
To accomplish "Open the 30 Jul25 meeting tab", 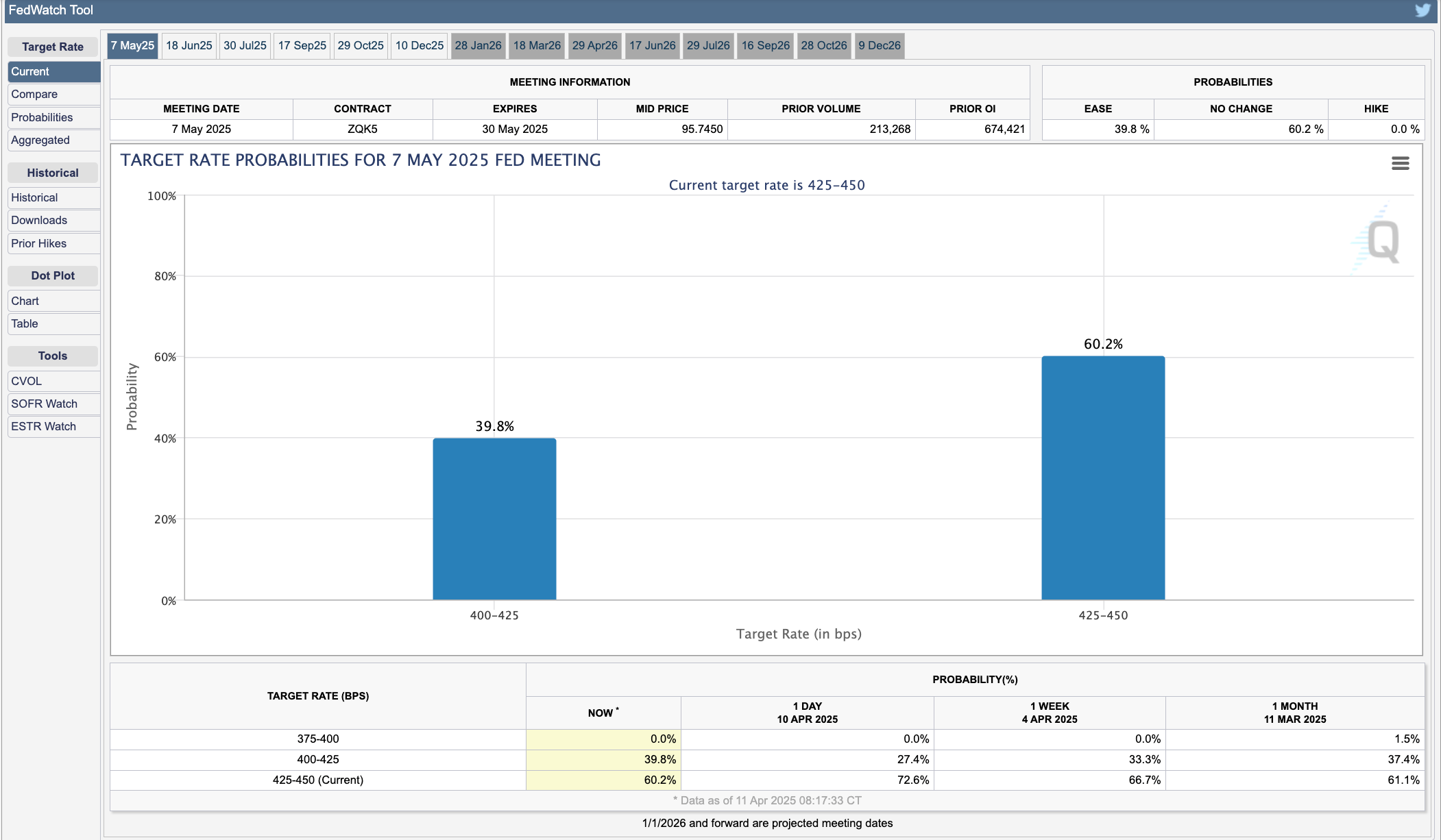I will tap(245, 46).
